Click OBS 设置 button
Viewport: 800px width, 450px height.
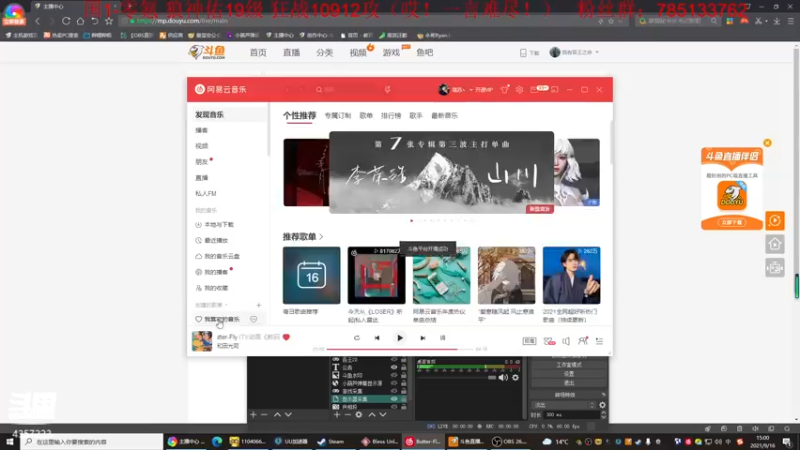pyautogui.click(x=569, y=373)
